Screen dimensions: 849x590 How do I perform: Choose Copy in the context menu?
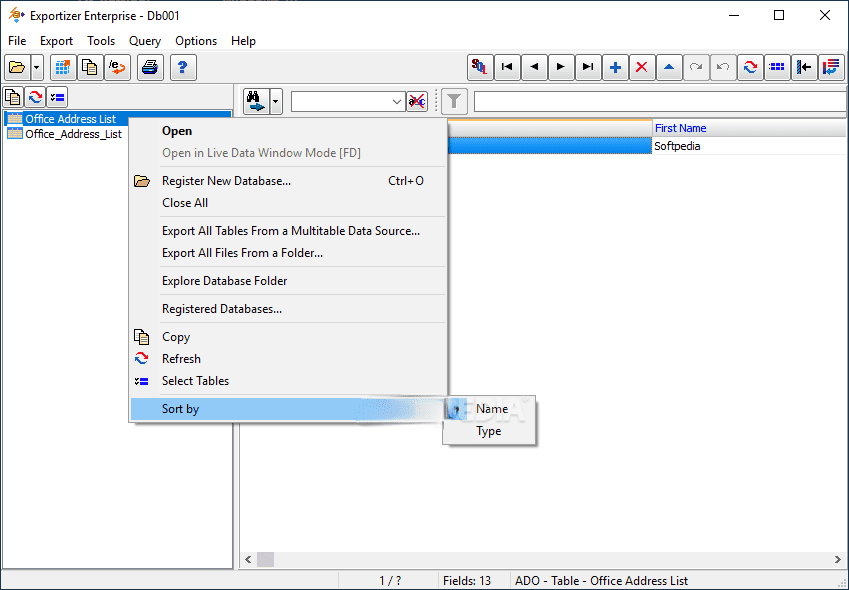[x=288, y=337]
